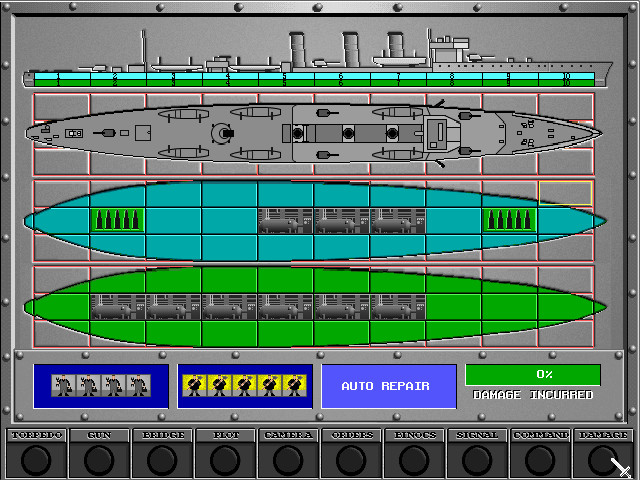
Task: Click the bridge superstructure on the deck plan
Action: click(x=440, y=133)
